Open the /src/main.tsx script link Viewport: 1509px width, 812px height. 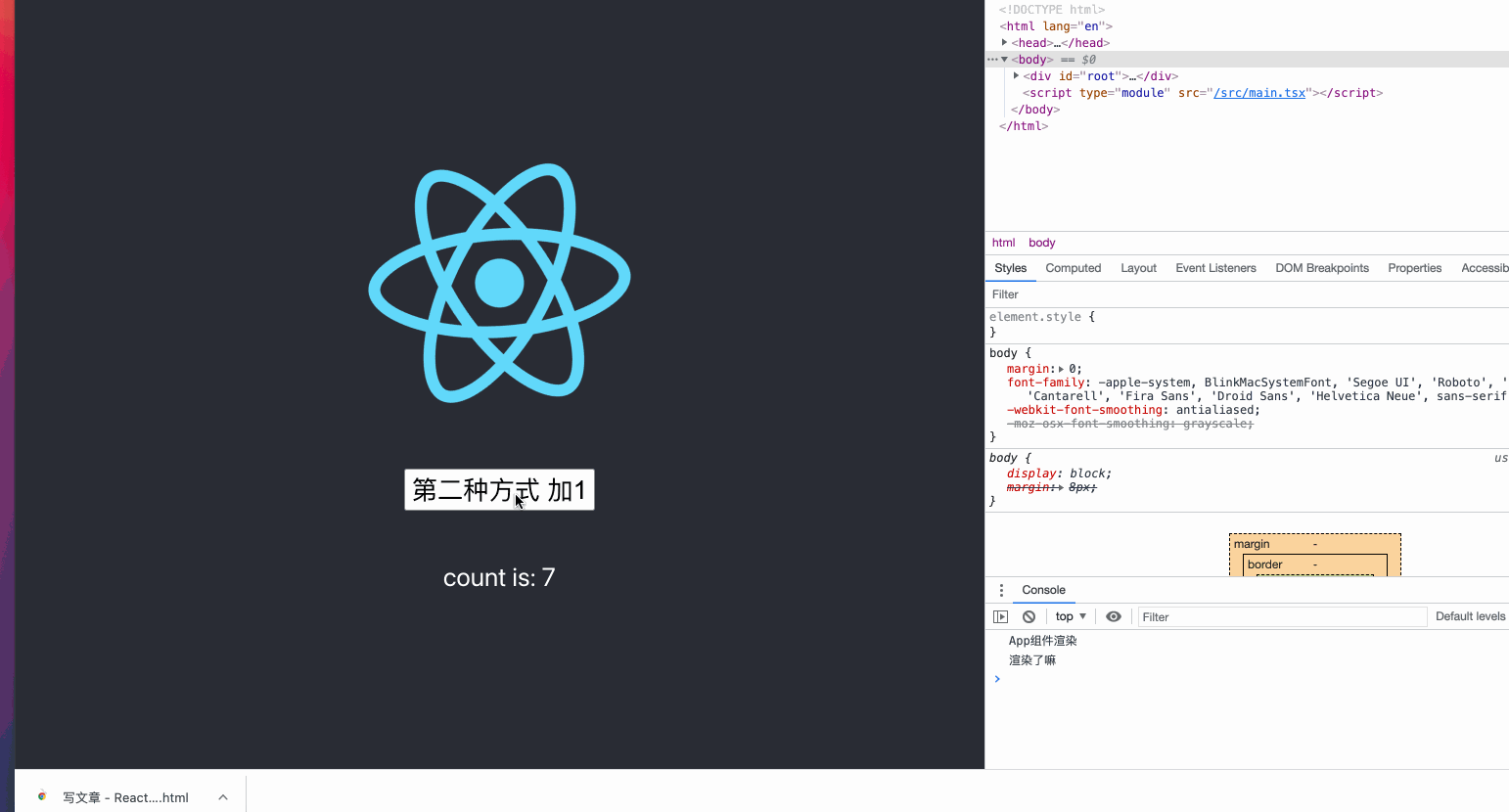click(x=1259, y=93)
